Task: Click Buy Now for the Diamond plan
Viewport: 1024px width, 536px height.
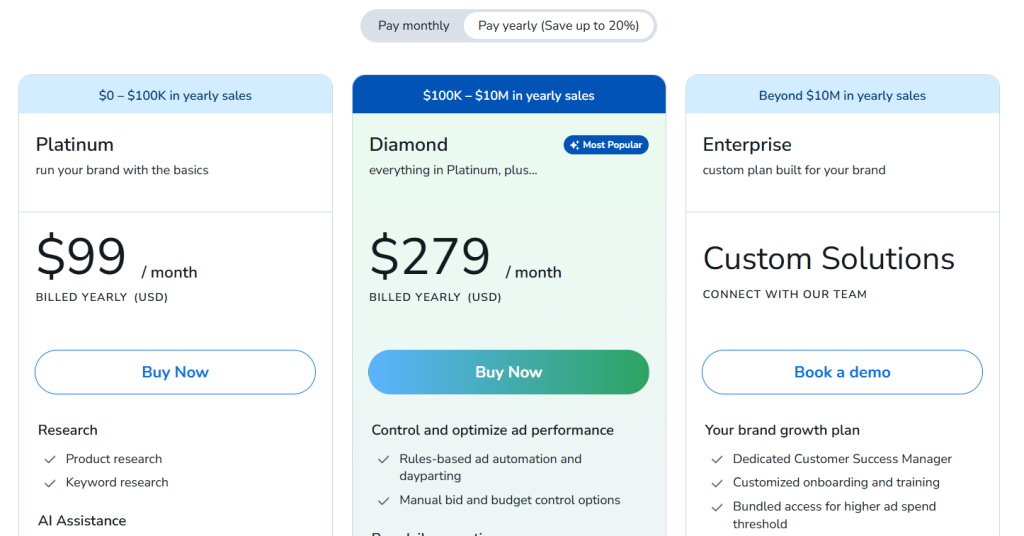Action: pos(508,372)
